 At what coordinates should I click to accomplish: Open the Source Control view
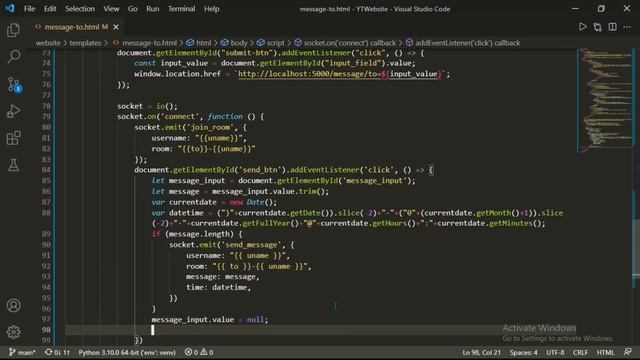(x=13, y=84)
